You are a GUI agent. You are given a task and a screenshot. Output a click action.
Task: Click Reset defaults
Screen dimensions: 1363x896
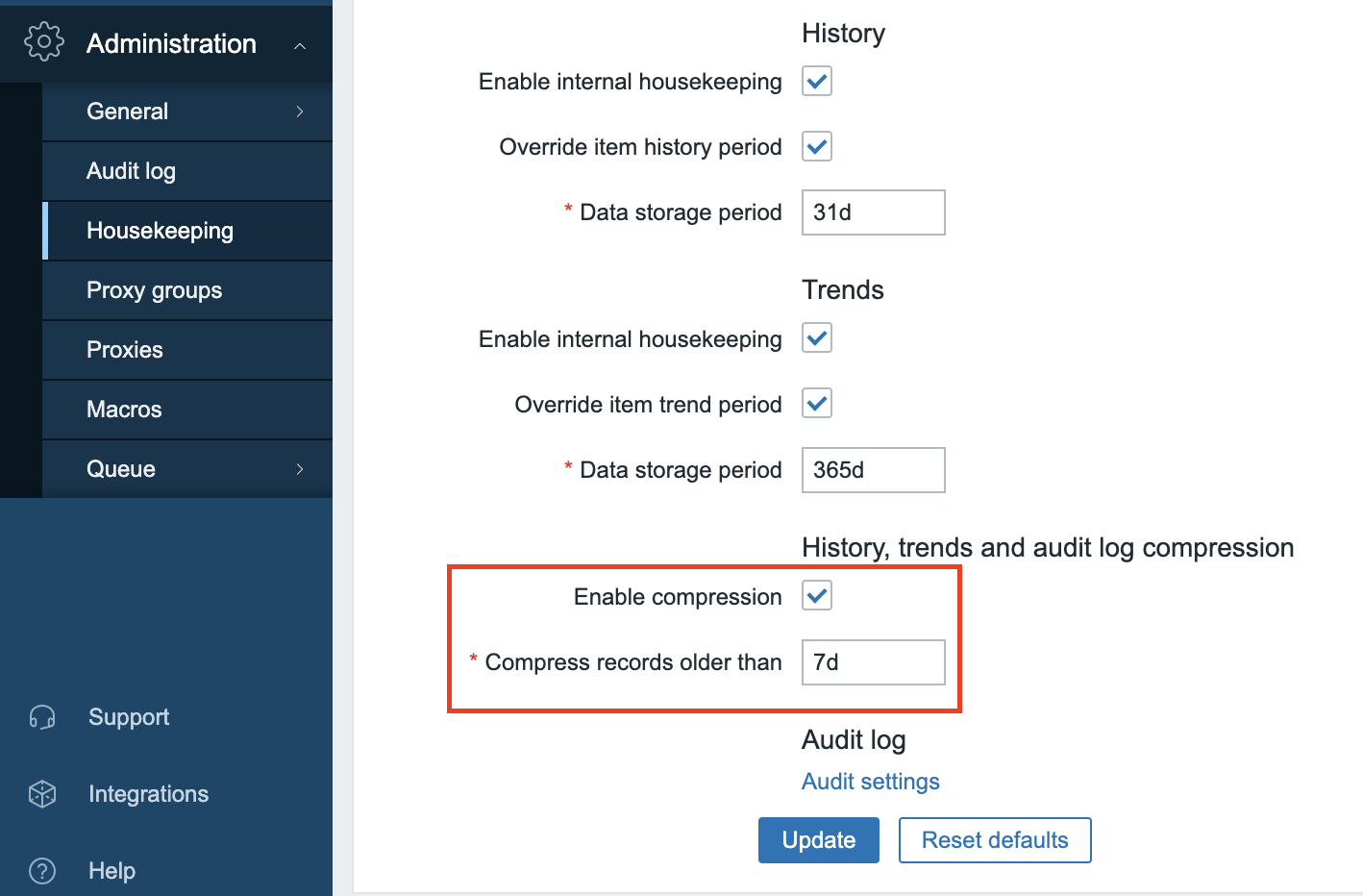[994, 839]
